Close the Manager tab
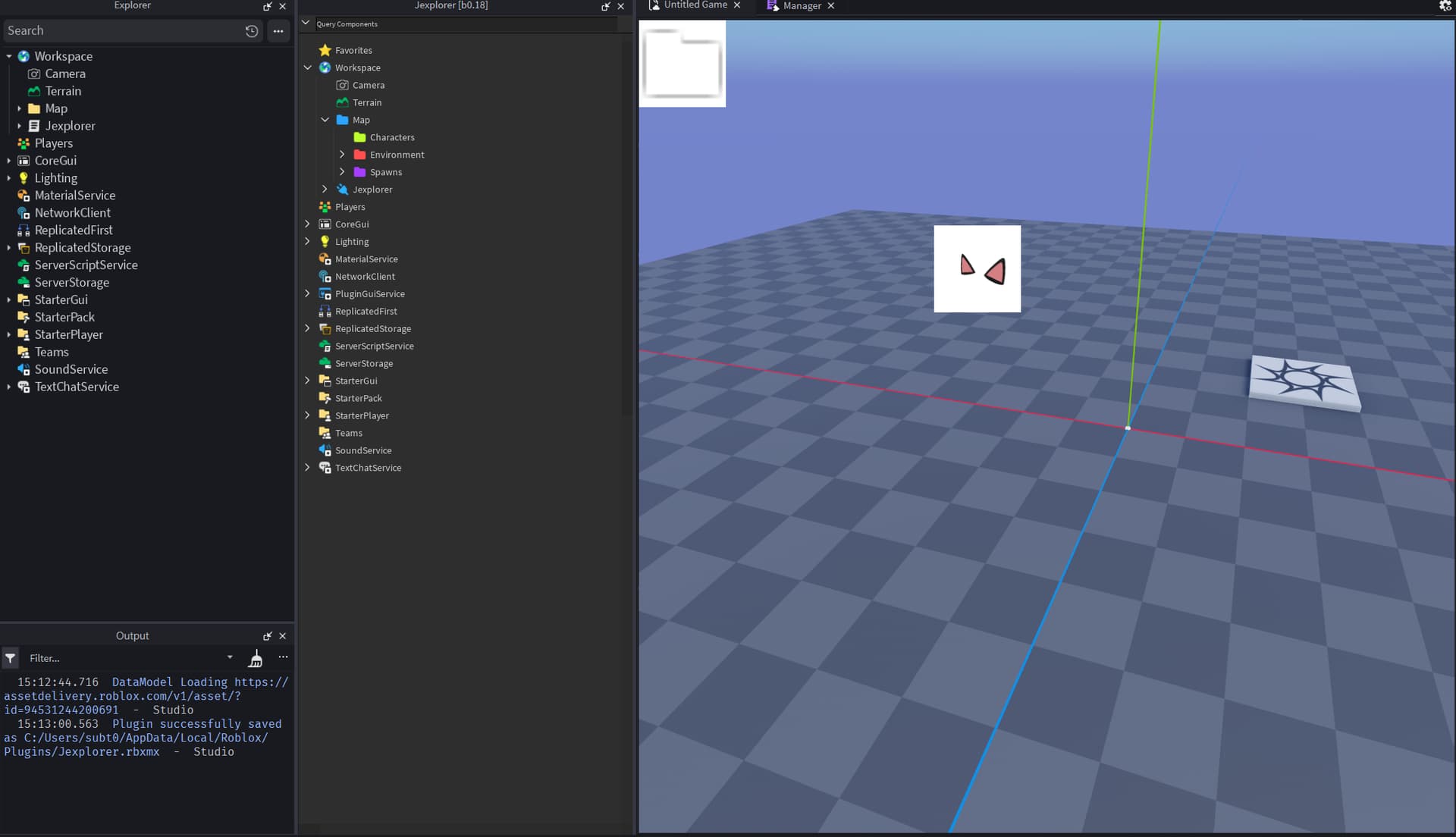The width and height of the screenshot is (1456, 837). click(831, 6)
